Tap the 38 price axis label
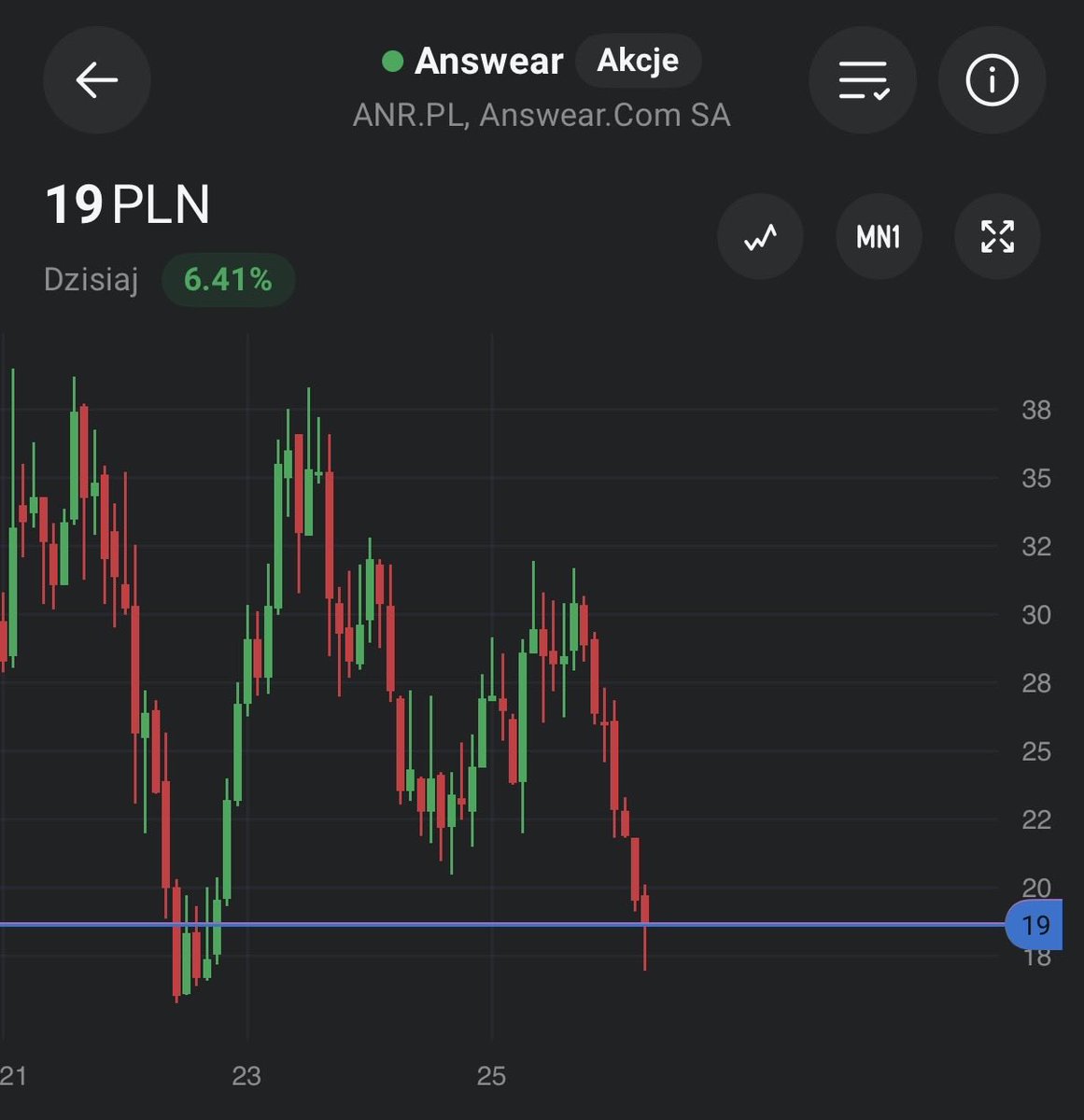This screenshot has height=1120, width=1084. click(x=1035, y=410)
